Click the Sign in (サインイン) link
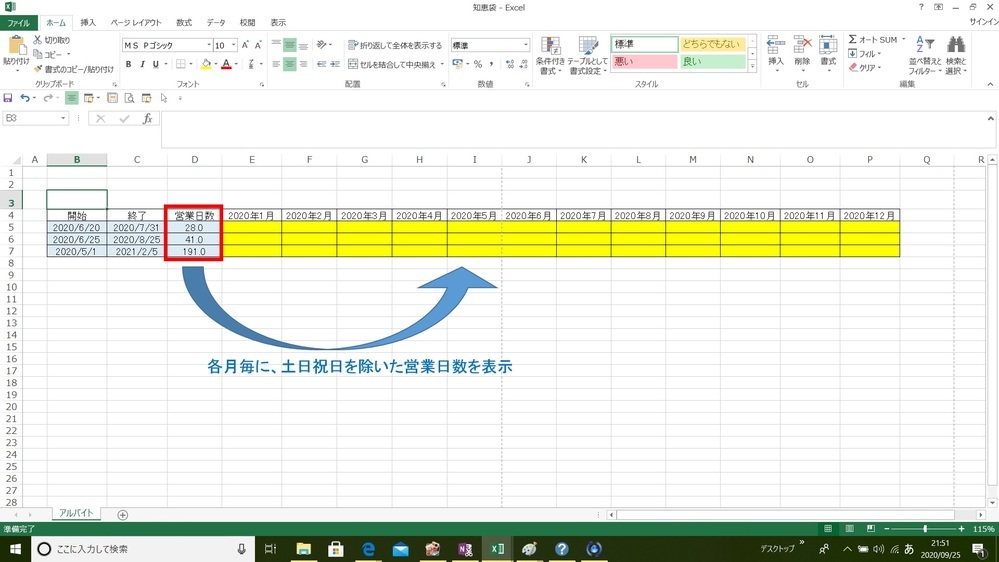Image resolution: width=999 pixels, height=562 pixels. (984, 22)
